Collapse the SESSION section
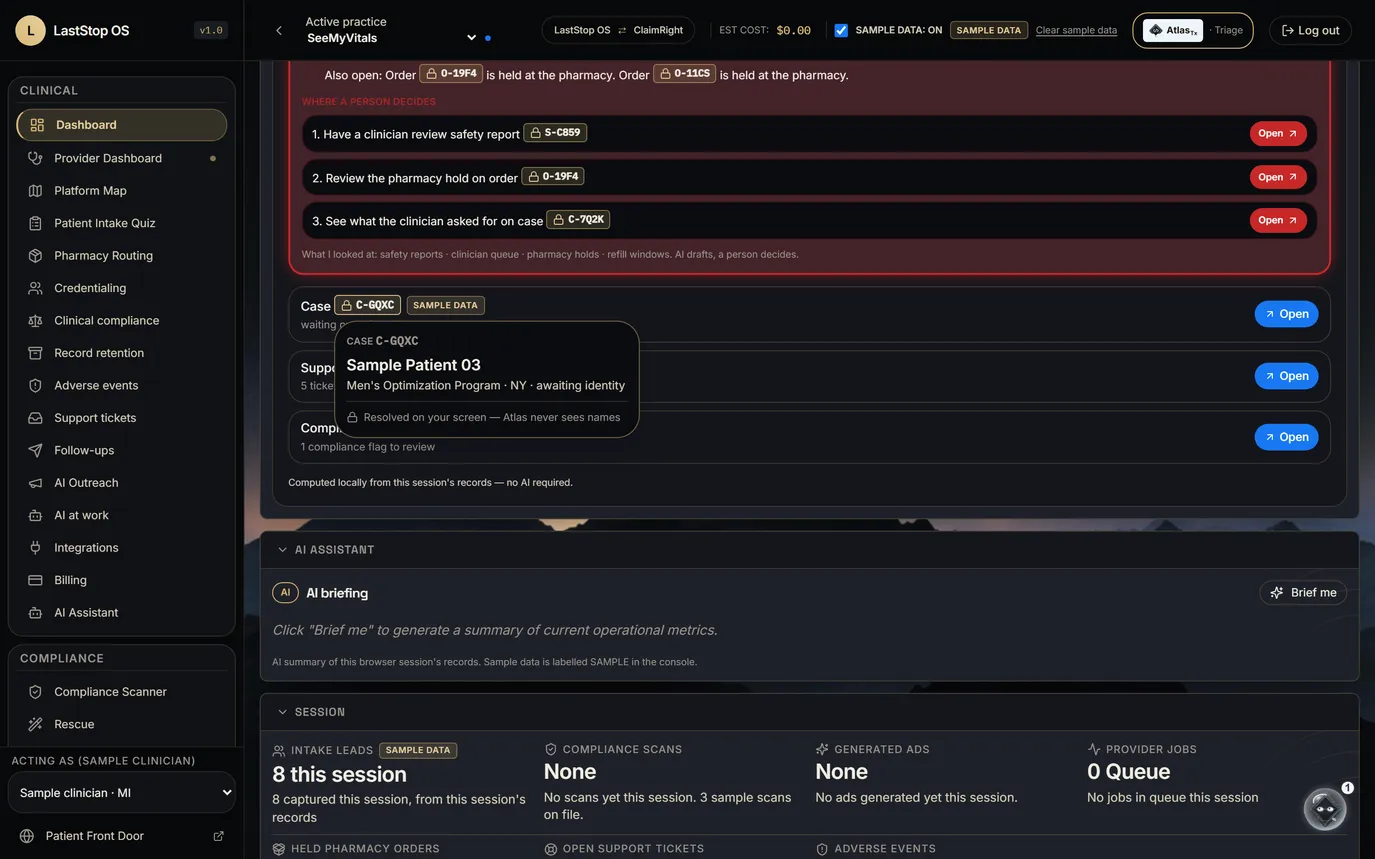The height and width of the screenshot is (859, 1375). coord(282,712)
